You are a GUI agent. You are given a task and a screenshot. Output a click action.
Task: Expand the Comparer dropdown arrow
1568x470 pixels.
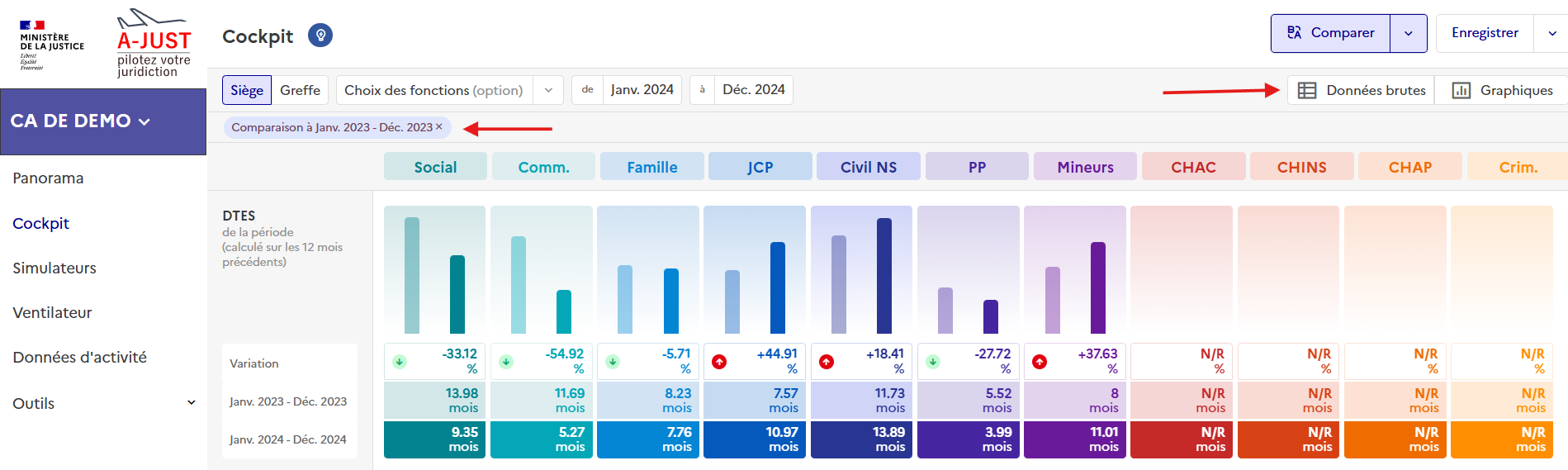(1409, 34)
